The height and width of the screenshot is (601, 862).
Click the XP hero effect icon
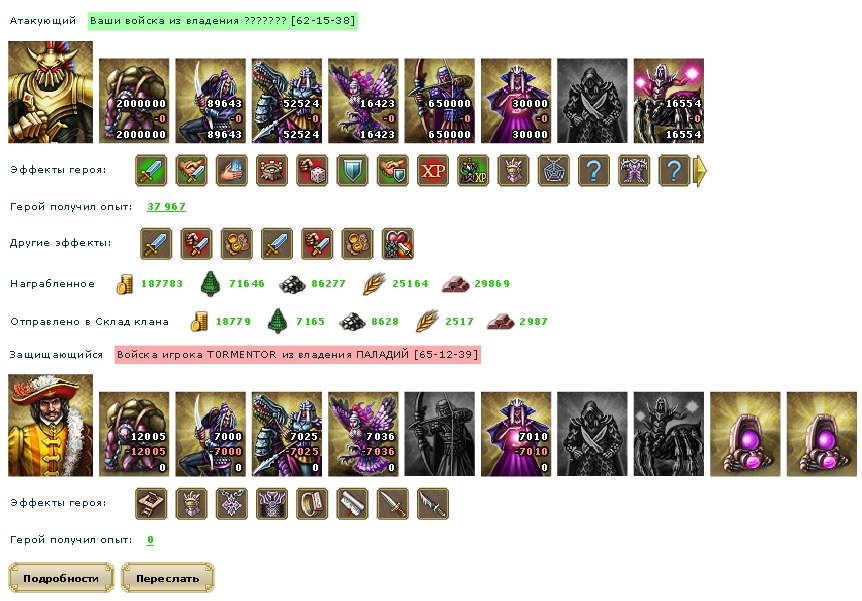point(433,171)
